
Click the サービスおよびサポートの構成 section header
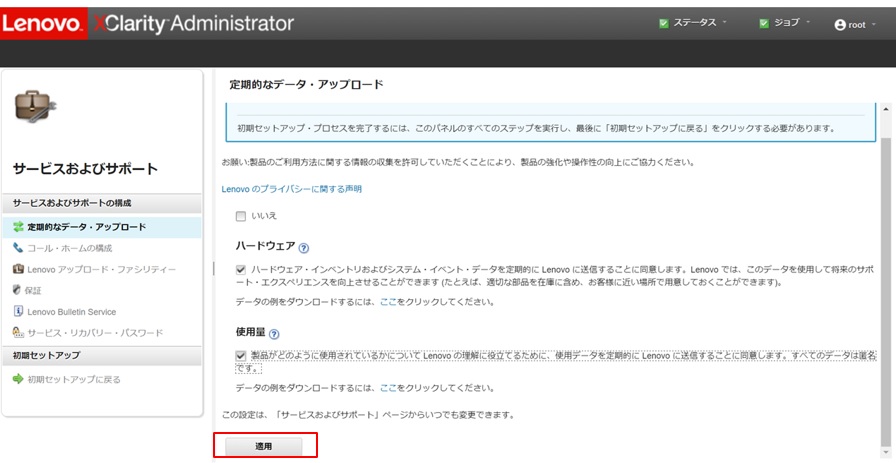point(101,203)
